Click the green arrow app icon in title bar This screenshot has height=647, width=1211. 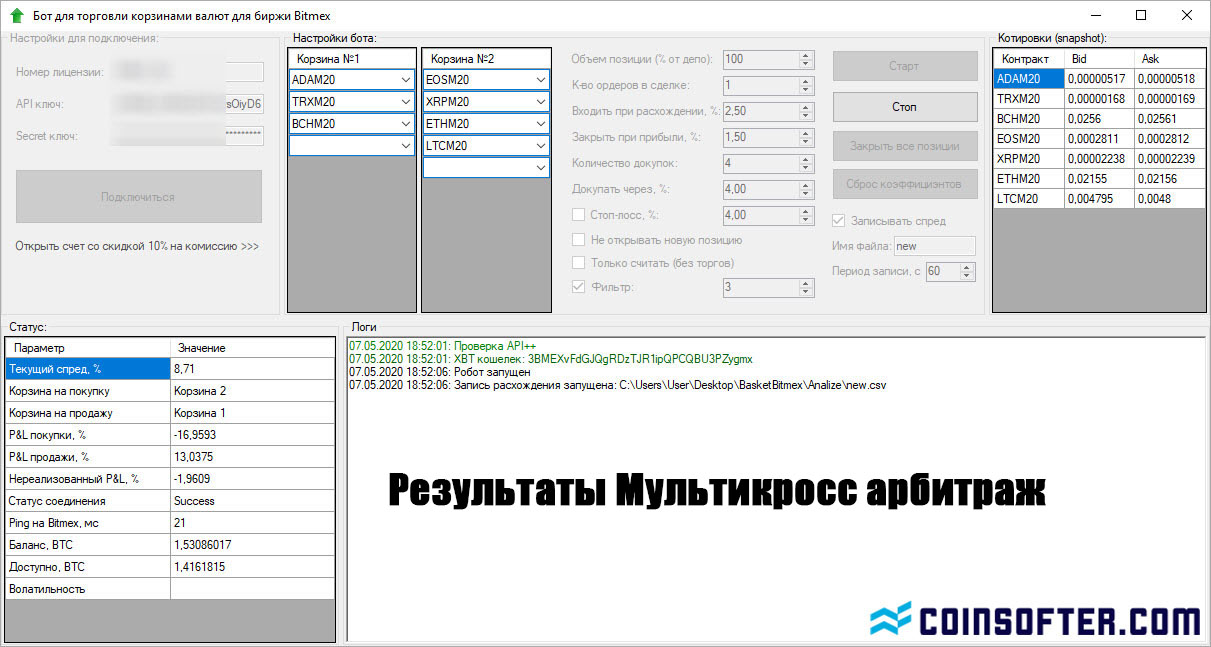click(x=17, y=16)
